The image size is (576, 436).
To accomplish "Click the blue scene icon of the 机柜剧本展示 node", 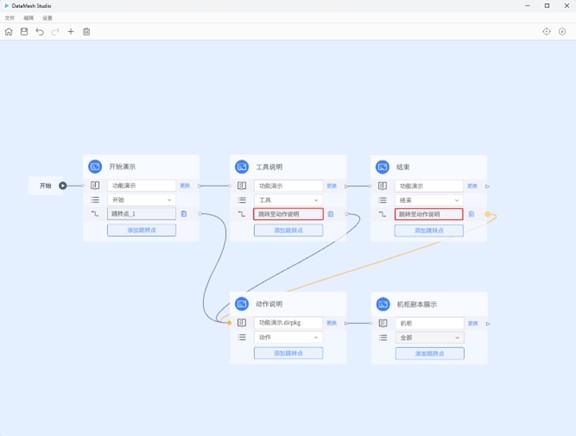I will coord(383,304).
